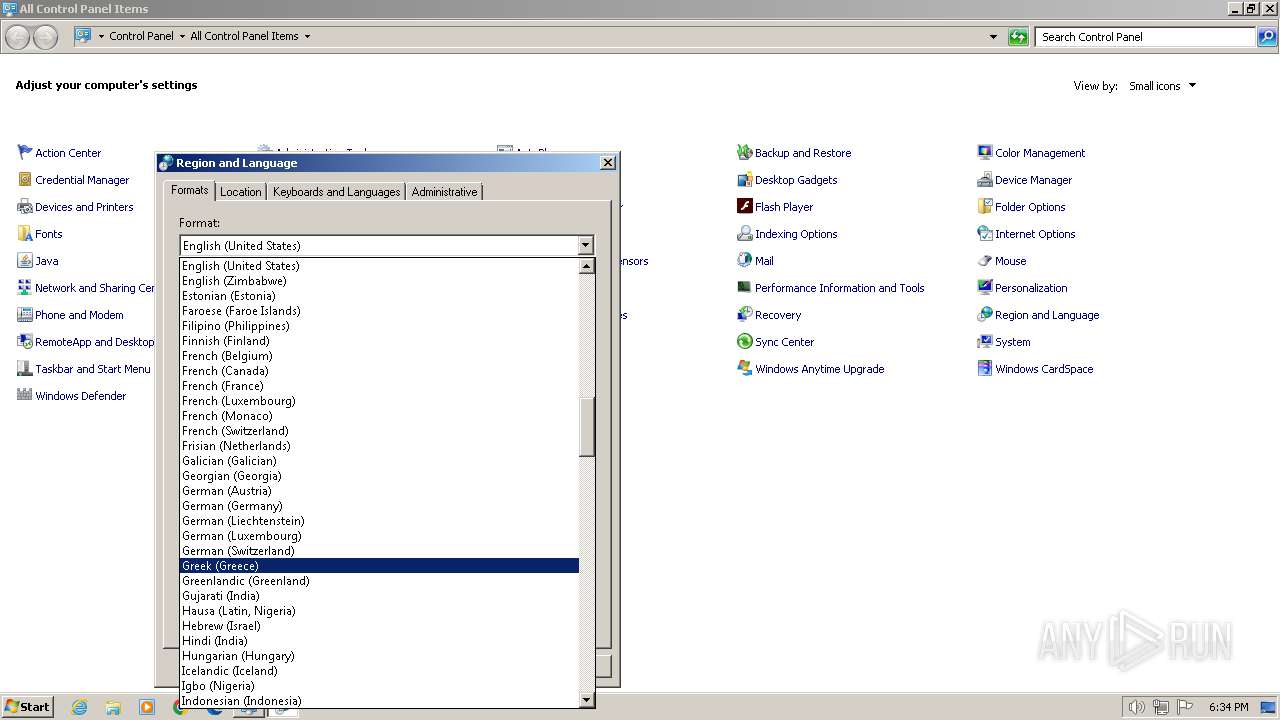The image size is (1280, 720).
Task: Switch to the Keyboards and Languages tab
Action: [x=336, y=192]
